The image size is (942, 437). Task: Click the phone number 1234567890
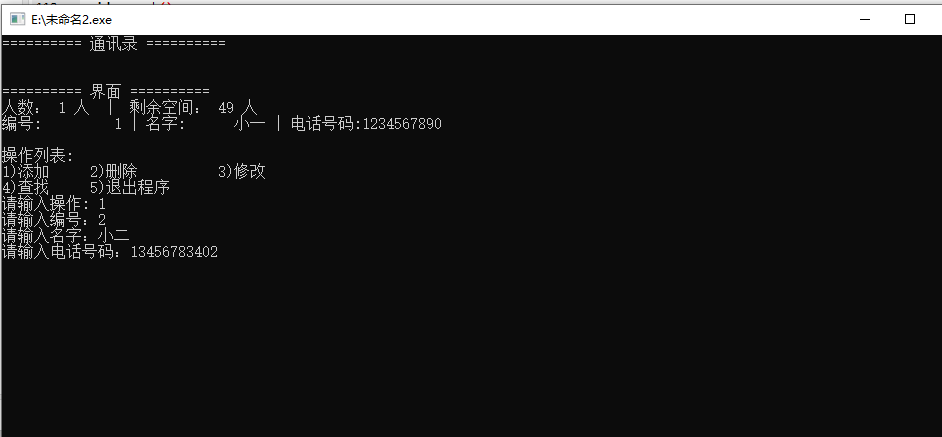coord(403,124)
